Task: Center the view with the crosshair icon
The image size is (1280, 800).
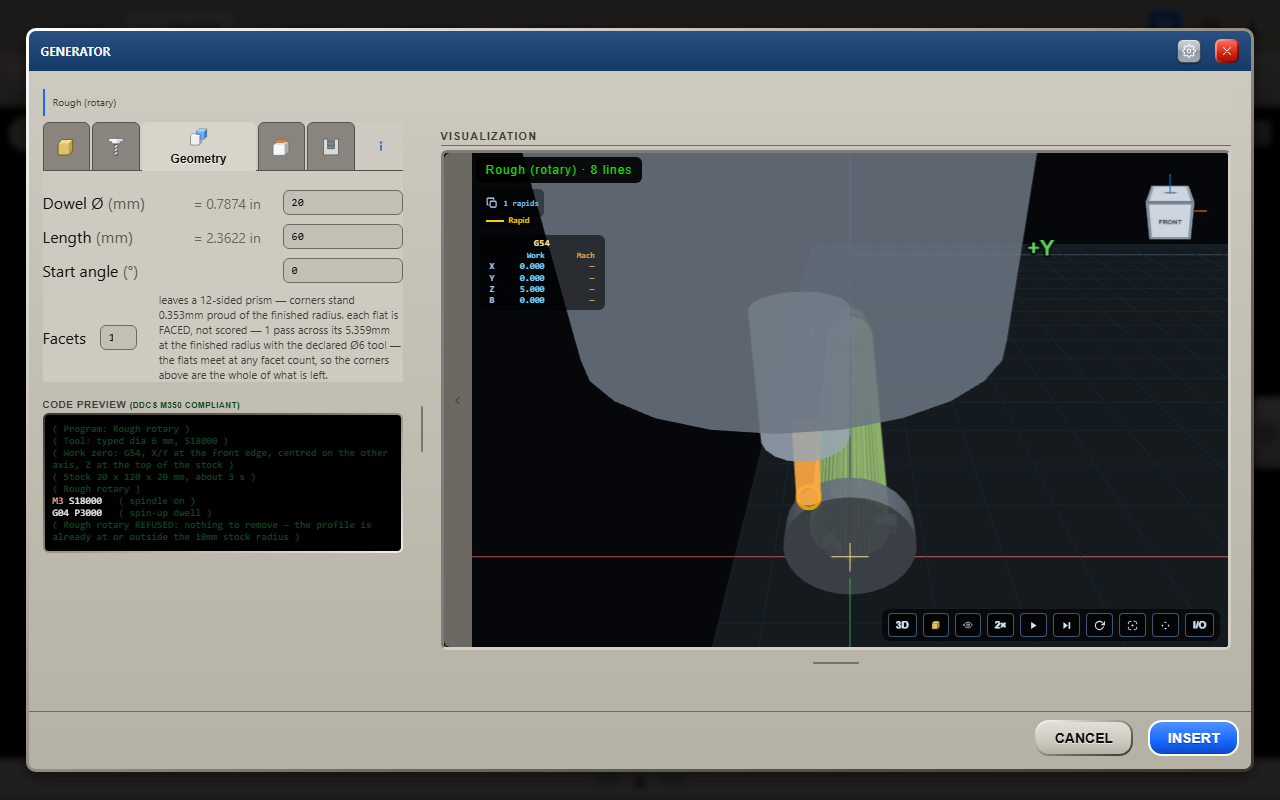Action: coord(1166,625)
